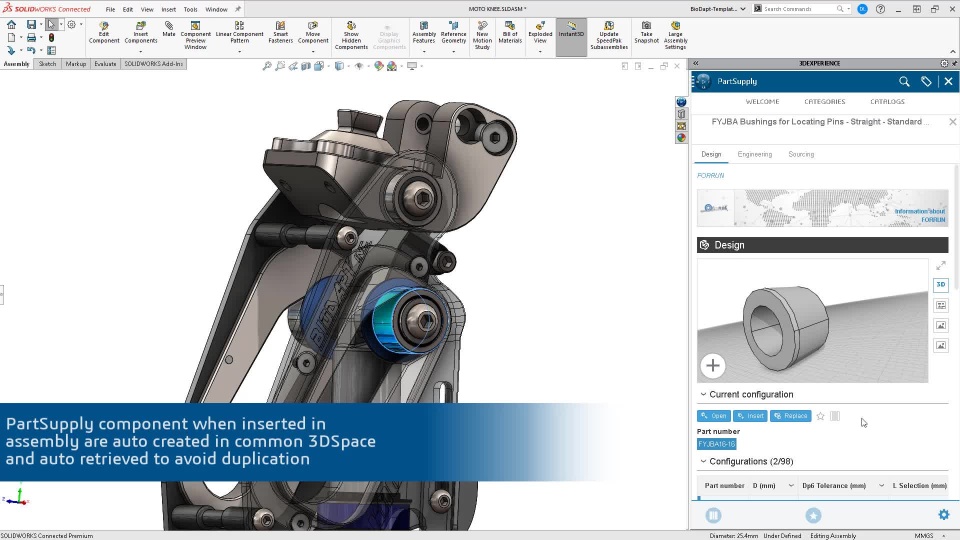The width and height of the screenshot is (960, 540).
Task: Switch to the Engineering tab
Action: click(x=754, y=155)
